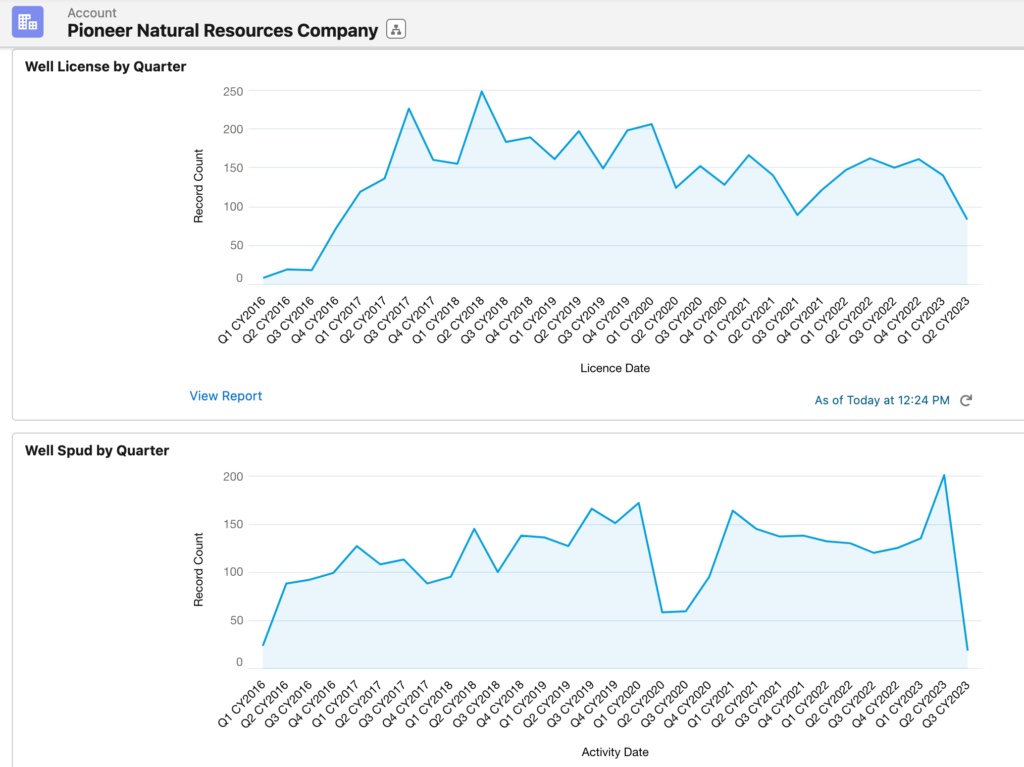
Task: Click the Pioneer Natural Resources Company title
Action: [223, 31]
